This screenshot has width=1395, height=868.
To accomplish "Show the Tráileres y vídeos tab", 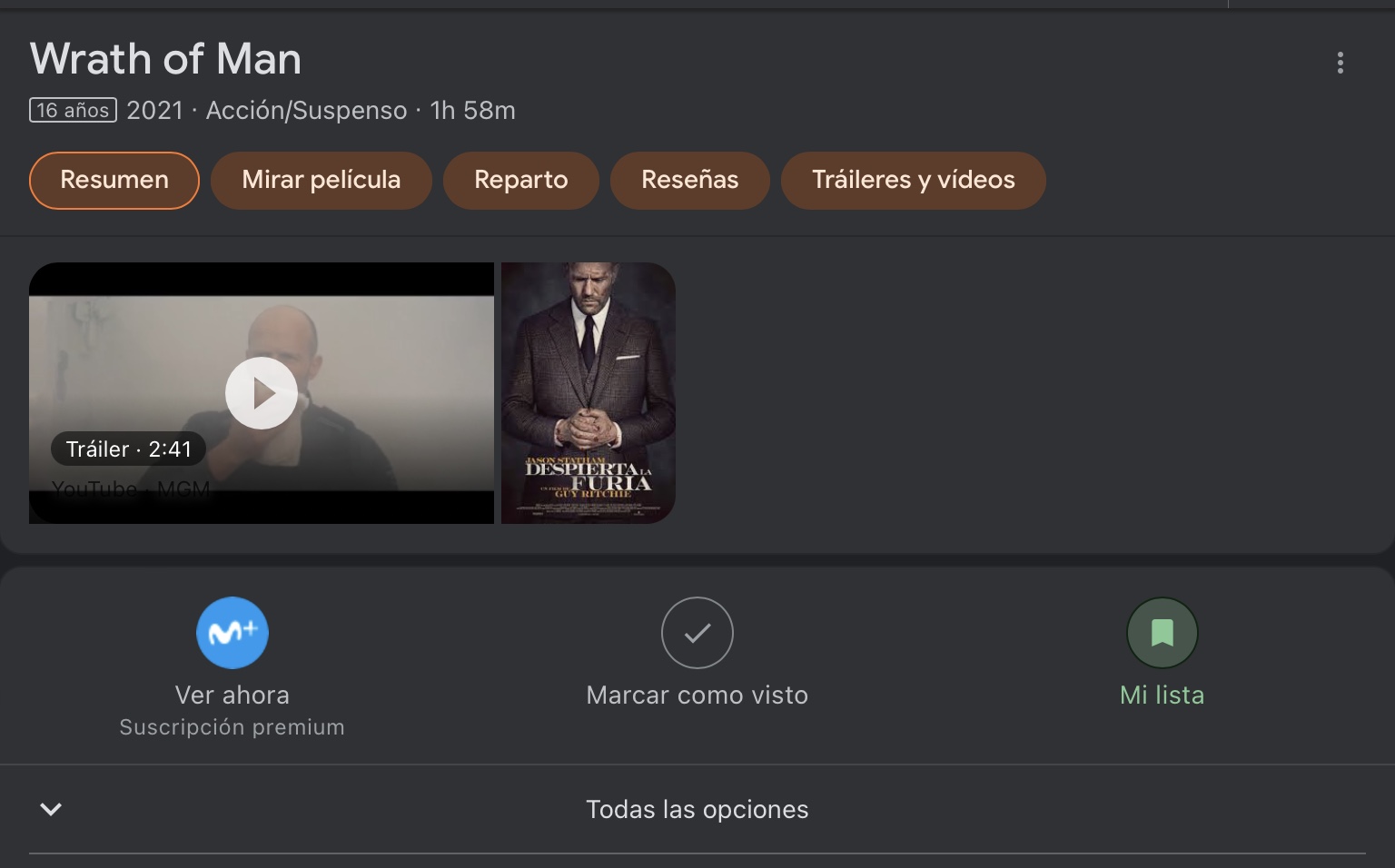I will [914, 180].
